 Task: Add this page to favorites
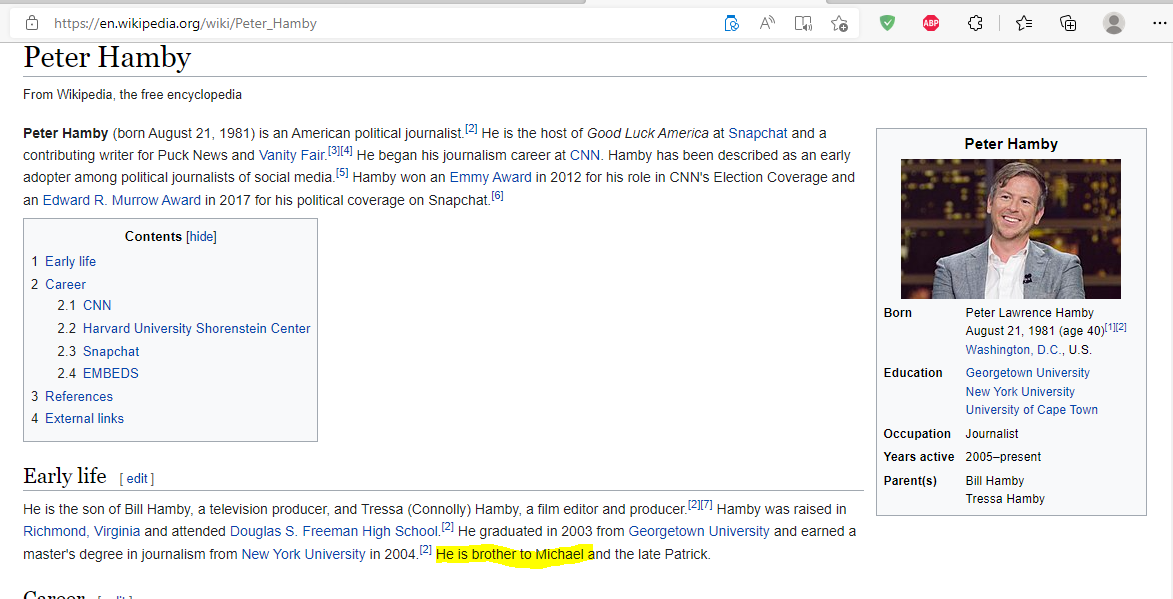coord(840,23)
